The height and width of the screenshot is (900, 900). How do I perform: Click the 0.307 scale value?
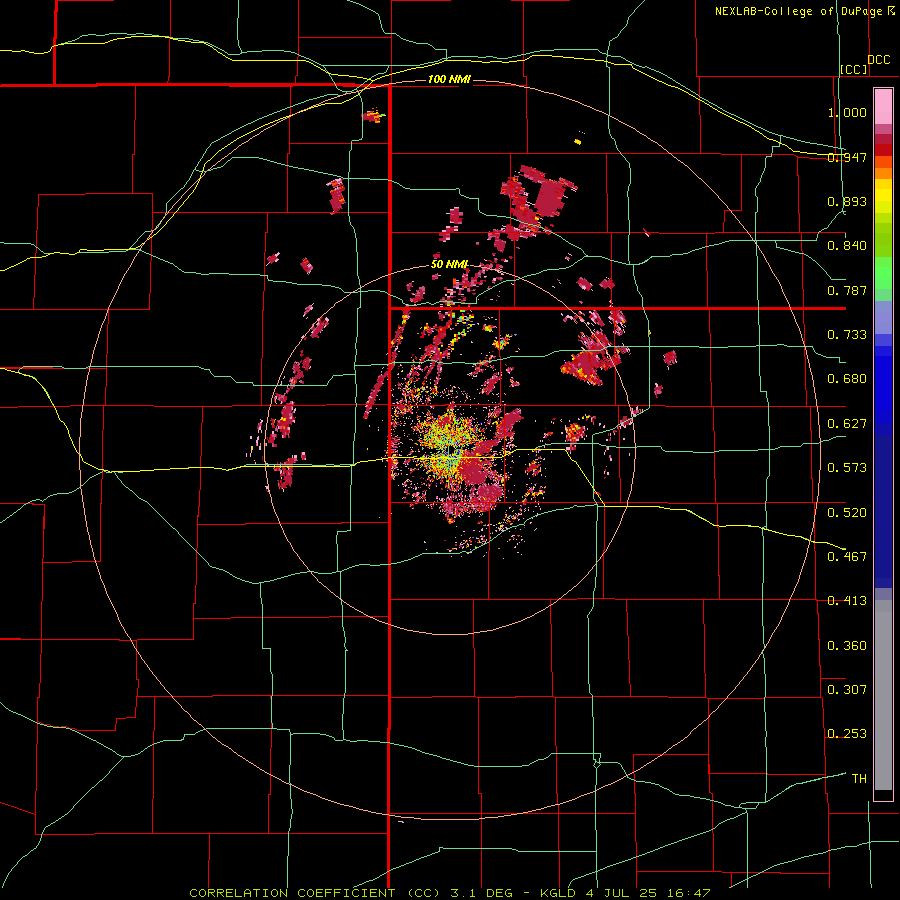847,689
